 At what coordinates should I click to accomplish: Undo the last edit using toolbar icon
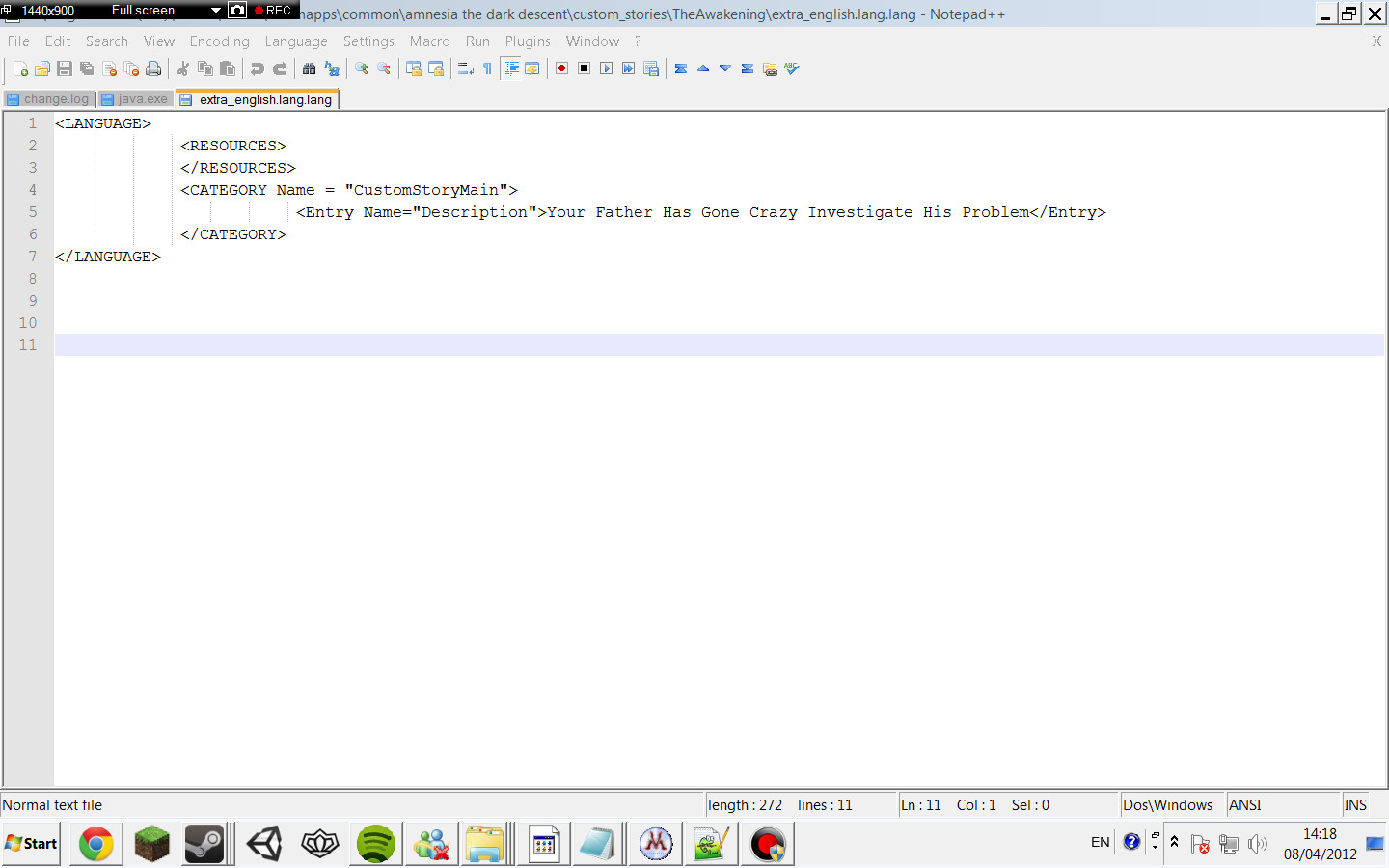(257, 68)
